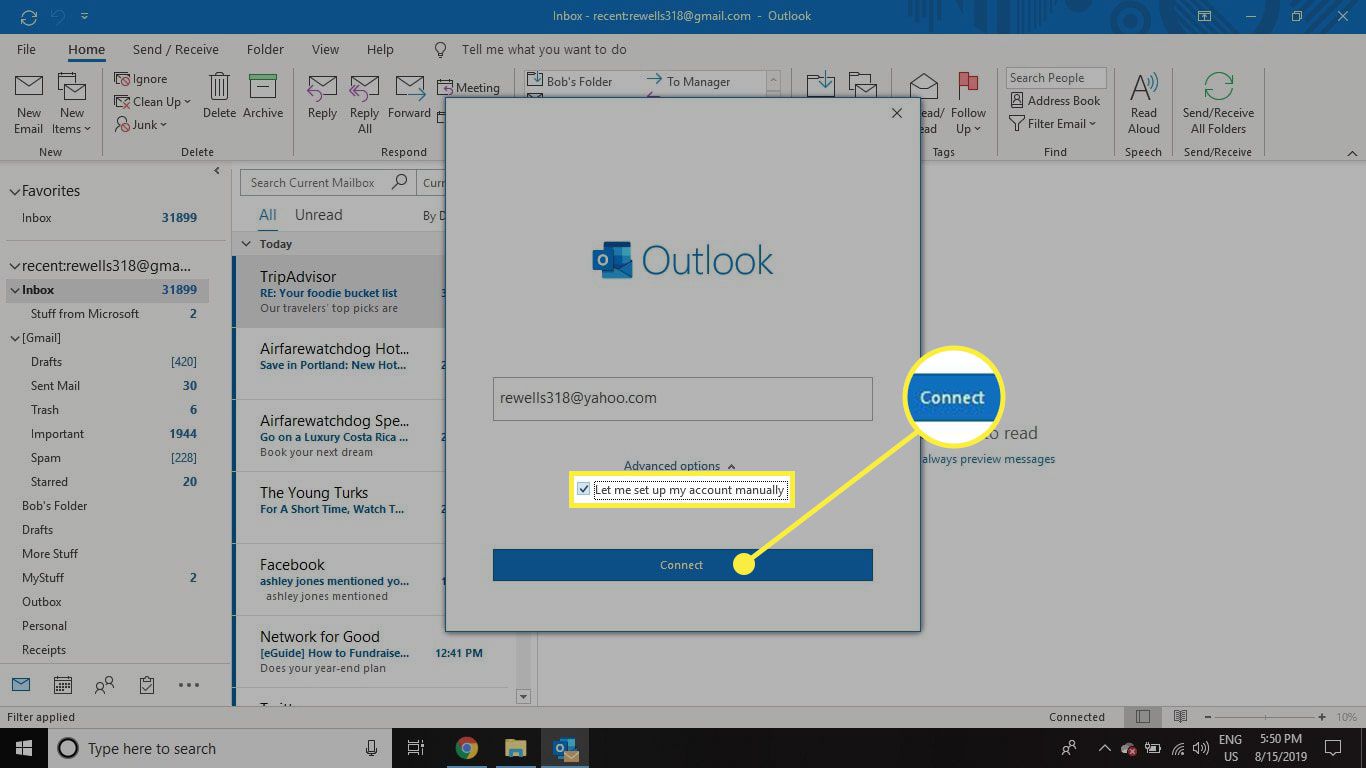Collapse the [Gmail] folder

click(14, 338)
